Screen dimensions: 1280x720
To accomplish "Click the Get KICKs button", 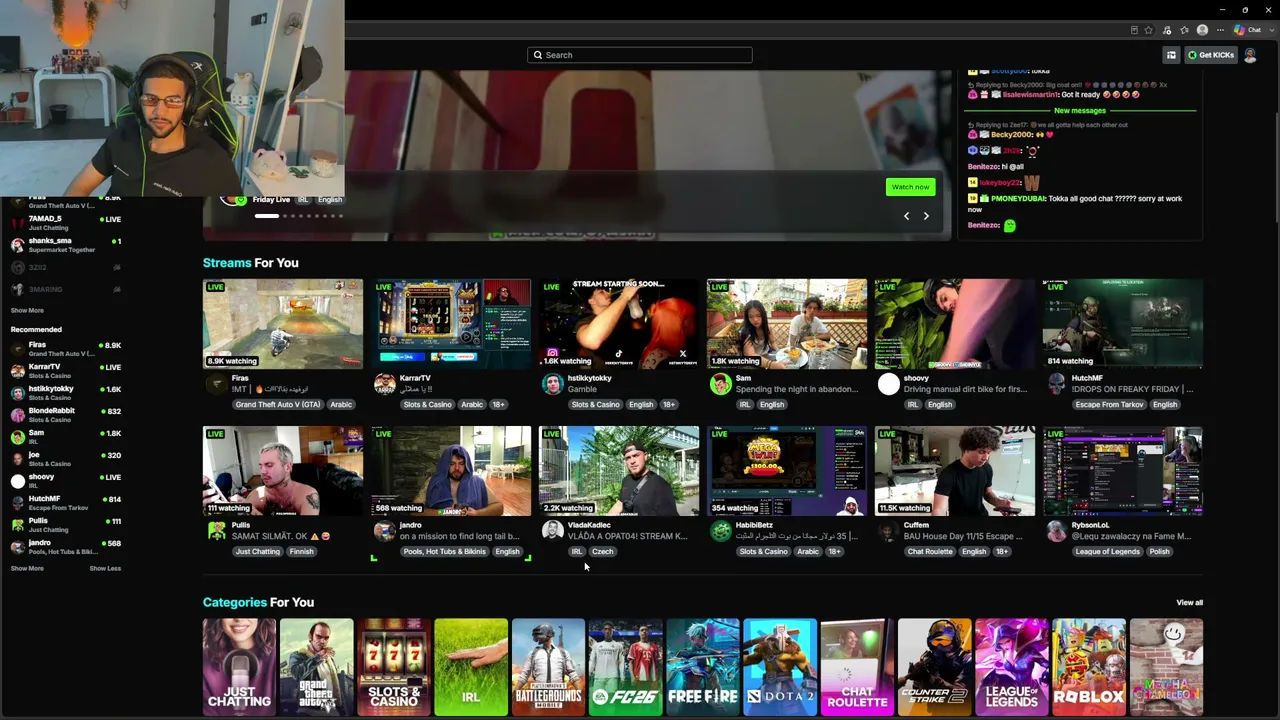I will click(1211, 55).
